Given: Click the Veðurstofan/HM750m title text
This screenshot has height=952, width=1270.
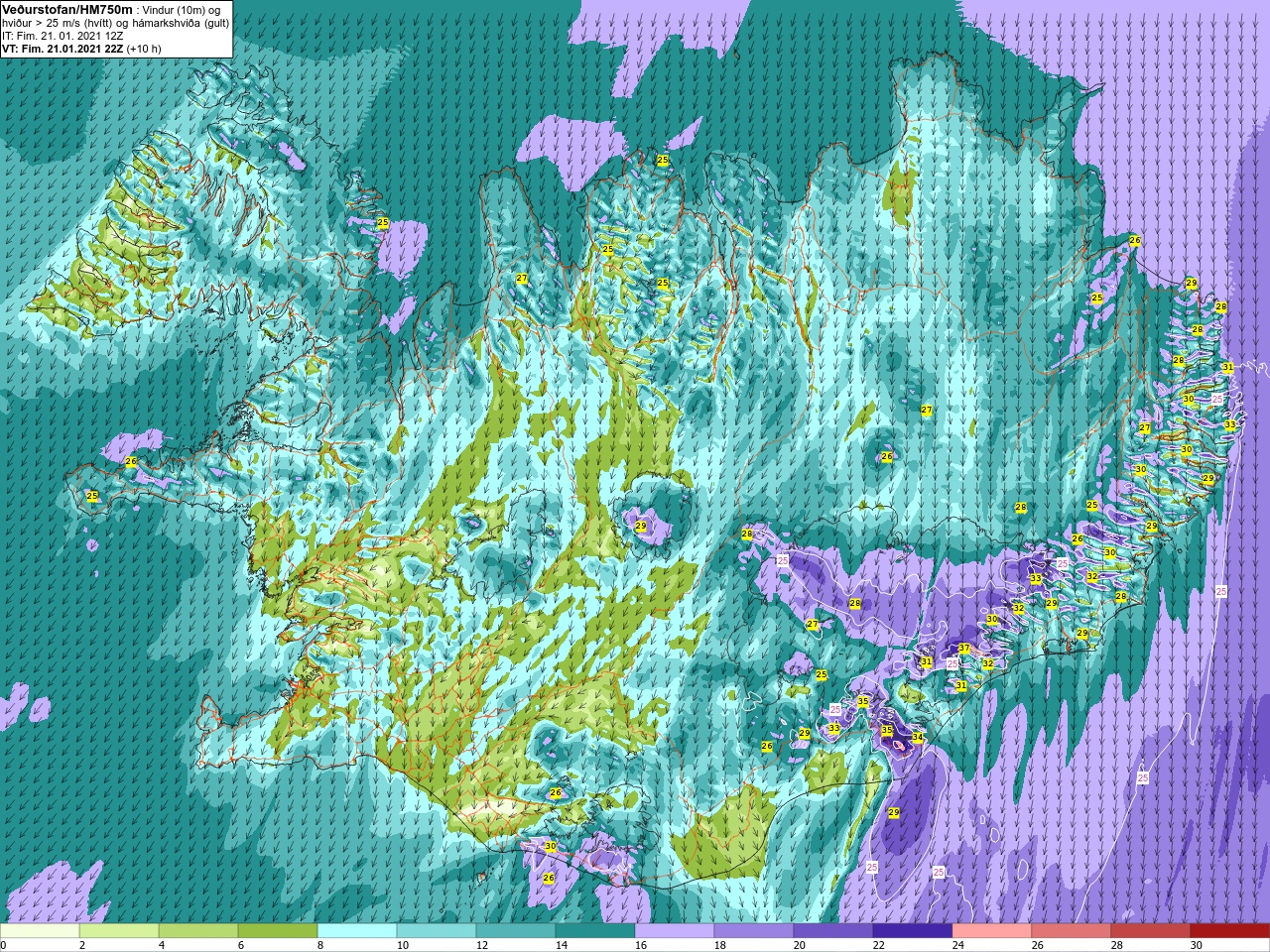Looking at the screenshot, I should pyautogui.click(x=67, y=8).
